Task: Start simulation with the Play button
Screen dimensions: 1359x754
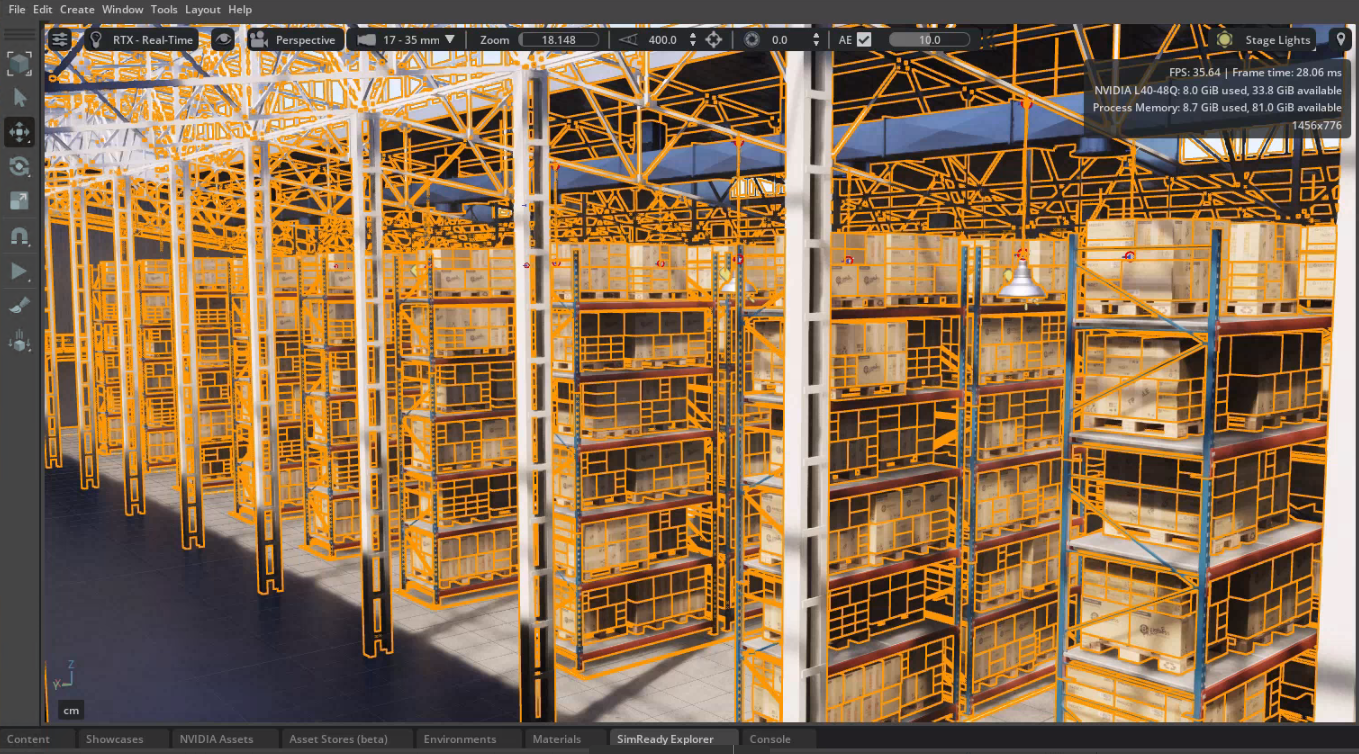Action: point(19,271)
